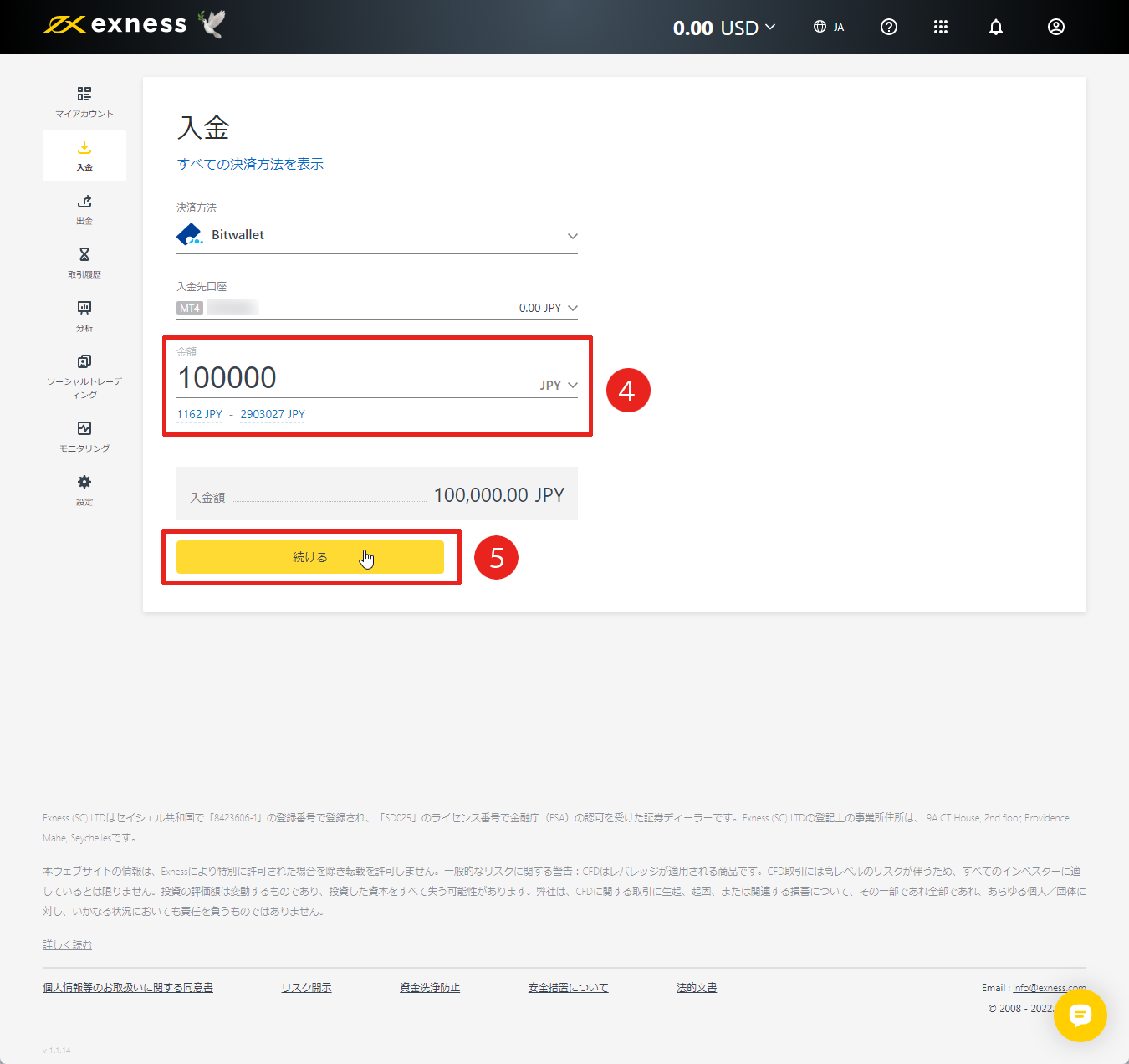Open the Bitwallet payment method dropdown
The height and width of the screenshot is (1064, 1129).
coord(572,236)
